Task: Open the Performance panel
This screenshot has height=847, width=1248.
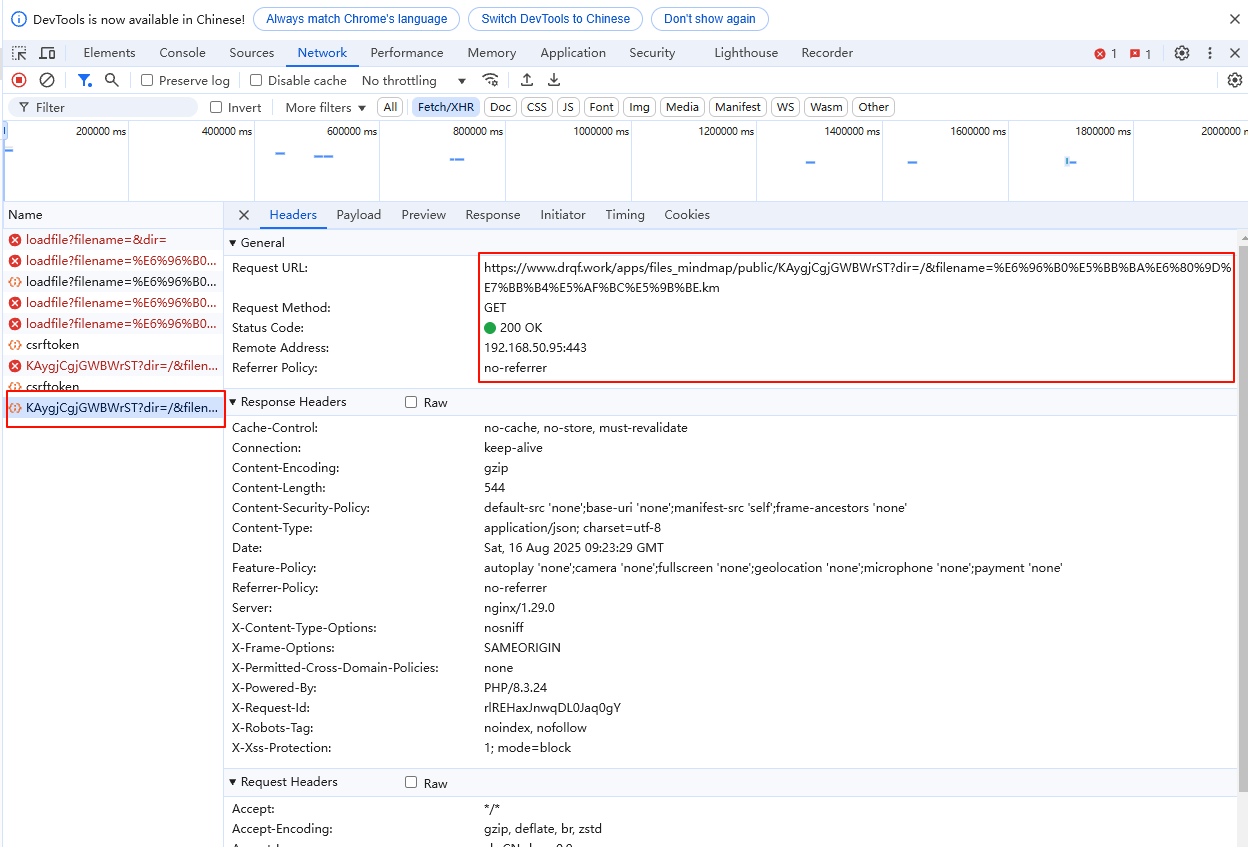Action: 407,53
